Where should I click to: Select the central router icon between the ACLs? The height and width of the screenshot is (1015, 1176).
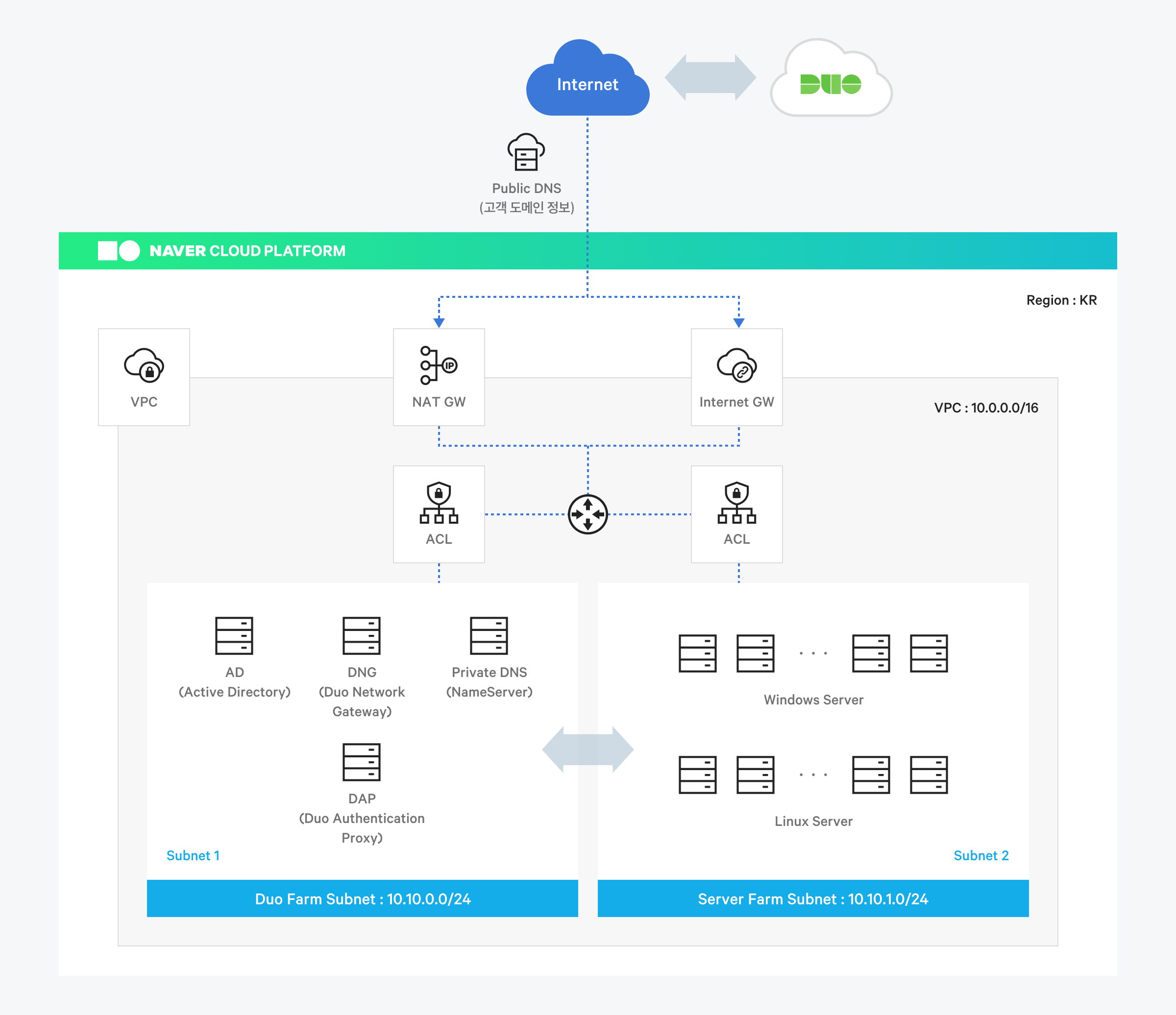(588, 514)
